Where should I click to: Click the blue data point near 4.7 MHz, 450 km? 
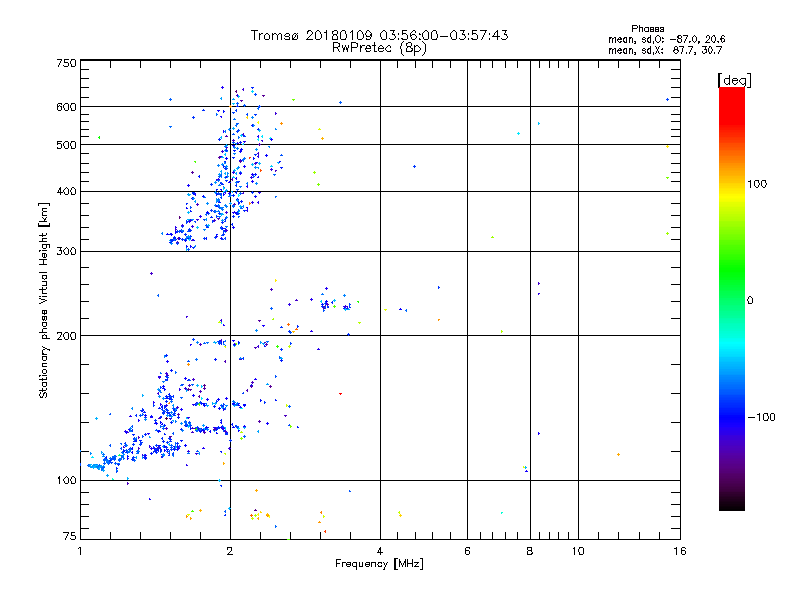point(414,166)
